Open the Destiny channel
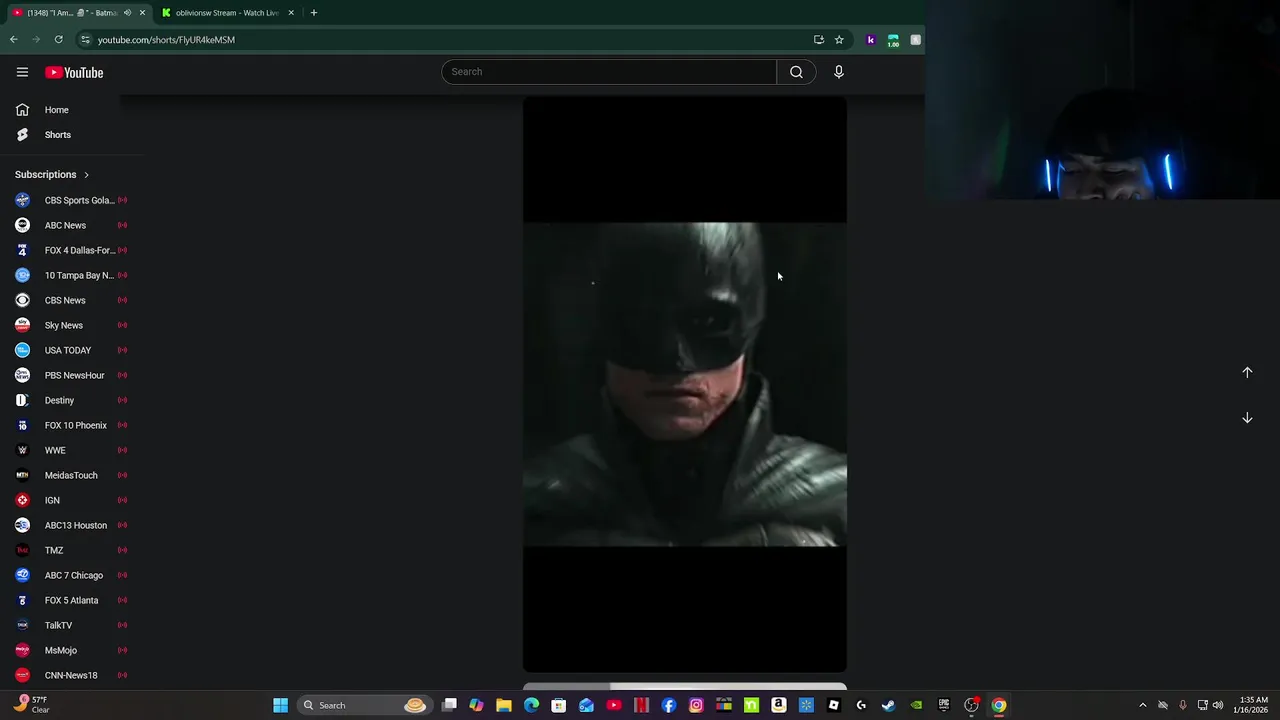The height and width of the screenshot is (720, 1280). (x=70, y=400)
